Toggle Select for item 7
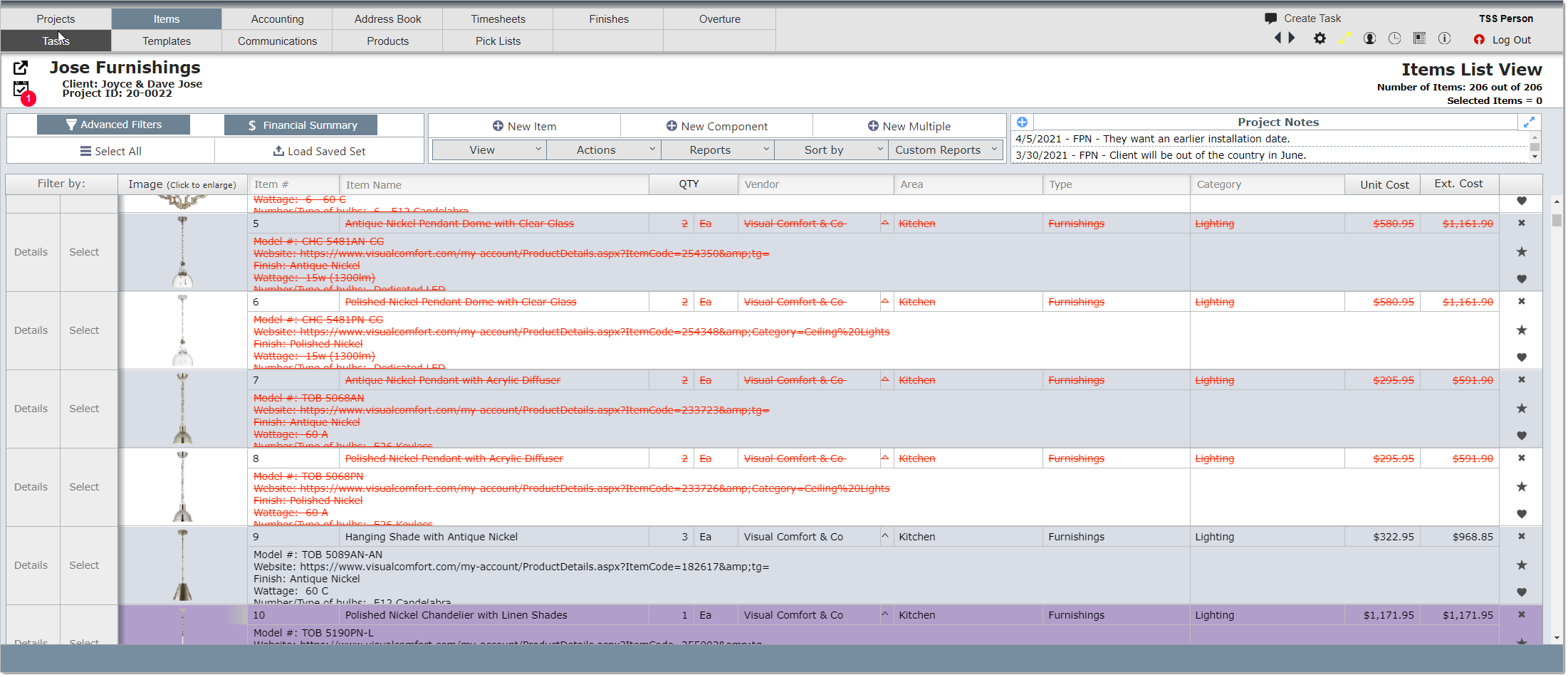 pyautogui.click(x=84, y=409)
